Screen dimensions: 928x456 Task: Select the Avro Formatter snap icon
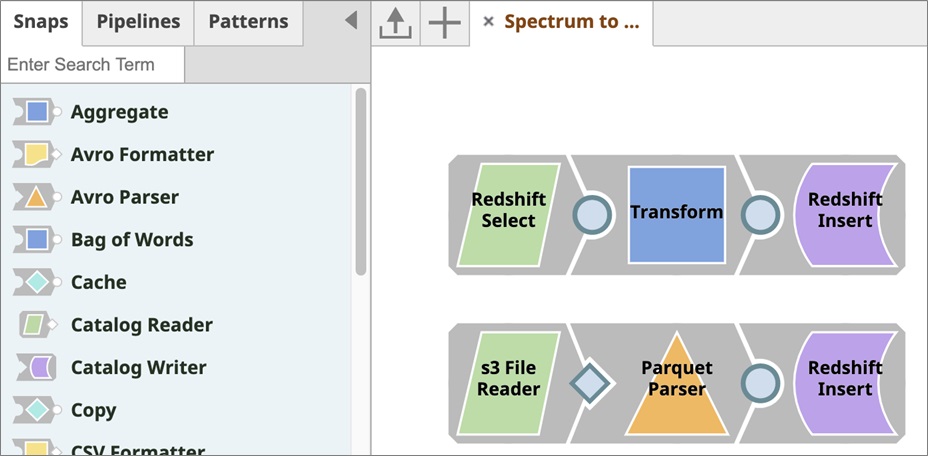point(37,155)
